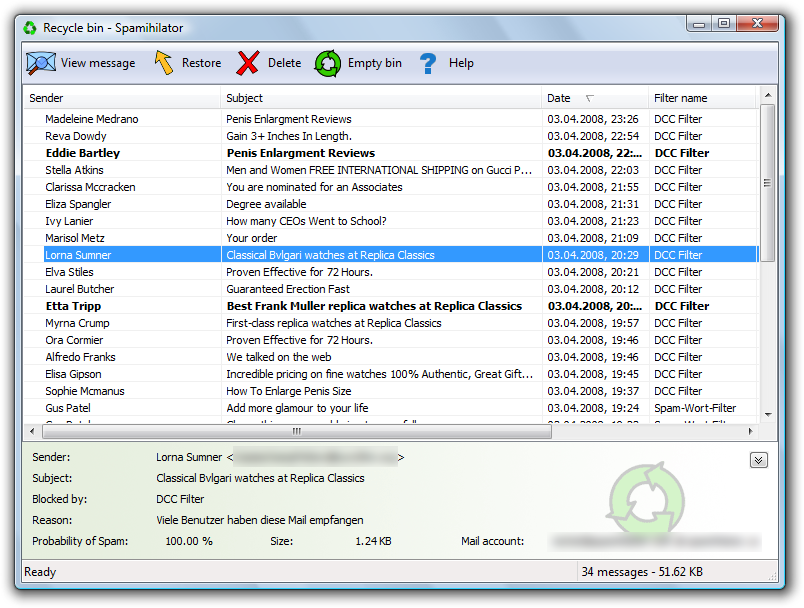The width and height of the screenshot is (804, 608).
Task: Click subject 'Add more glamour to your life'
Action: point(297,408)
